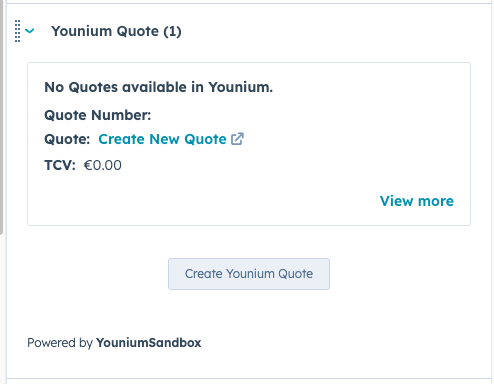Open the Create New Quote link

(162, 139)
